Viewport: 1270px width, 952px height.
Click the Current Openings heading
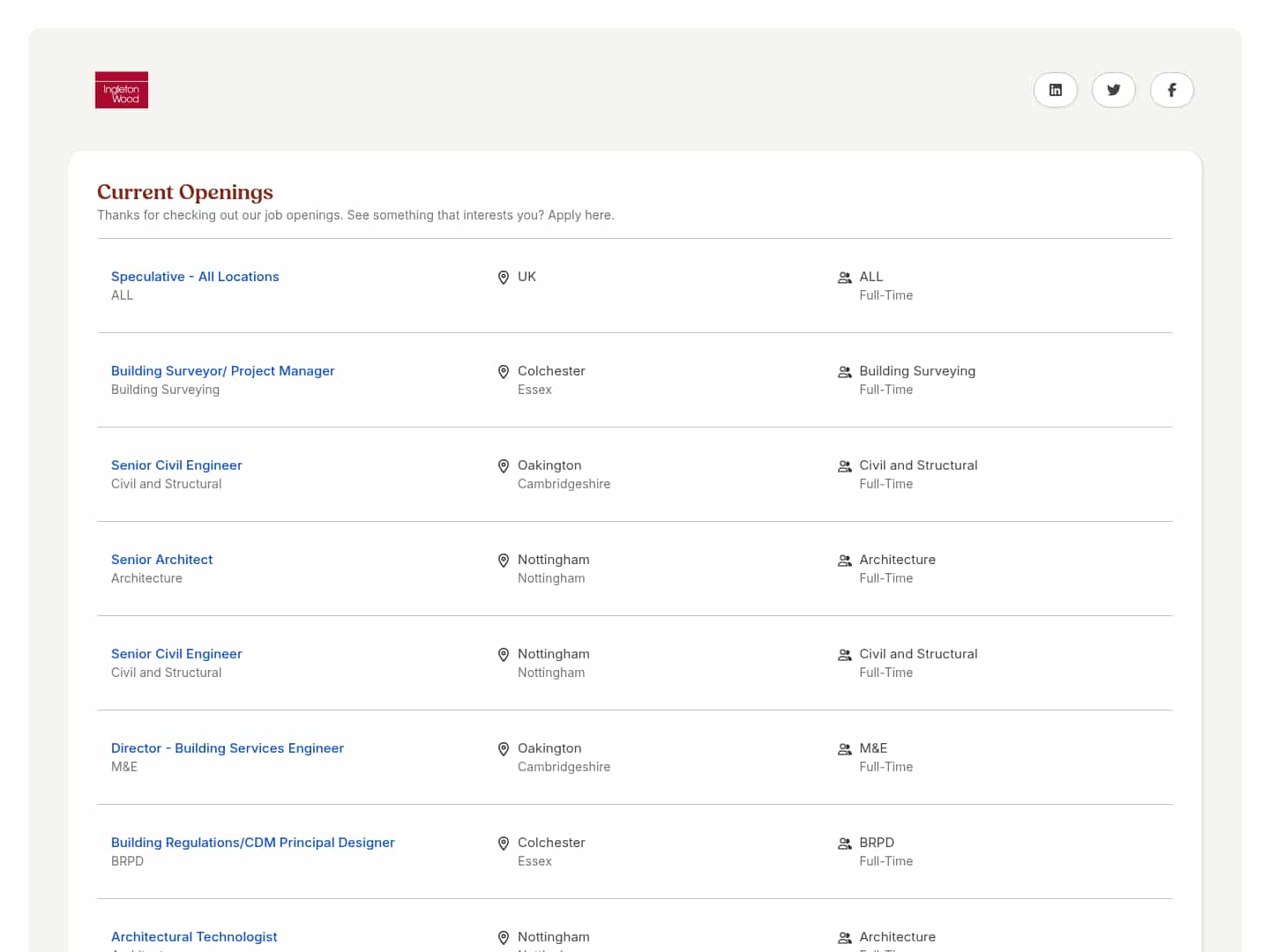pyautogui.click(x=185, y=192)
